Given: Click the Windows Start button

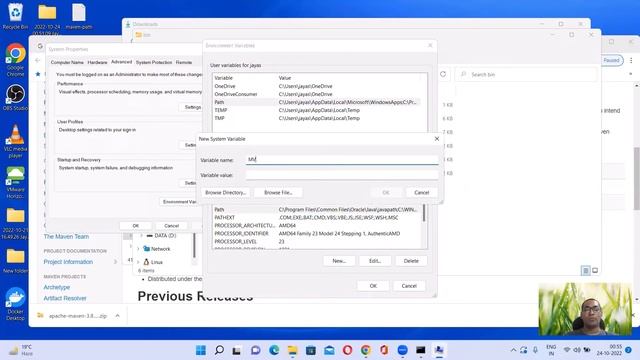Looking at the screenshot, I should click(201, 350).
